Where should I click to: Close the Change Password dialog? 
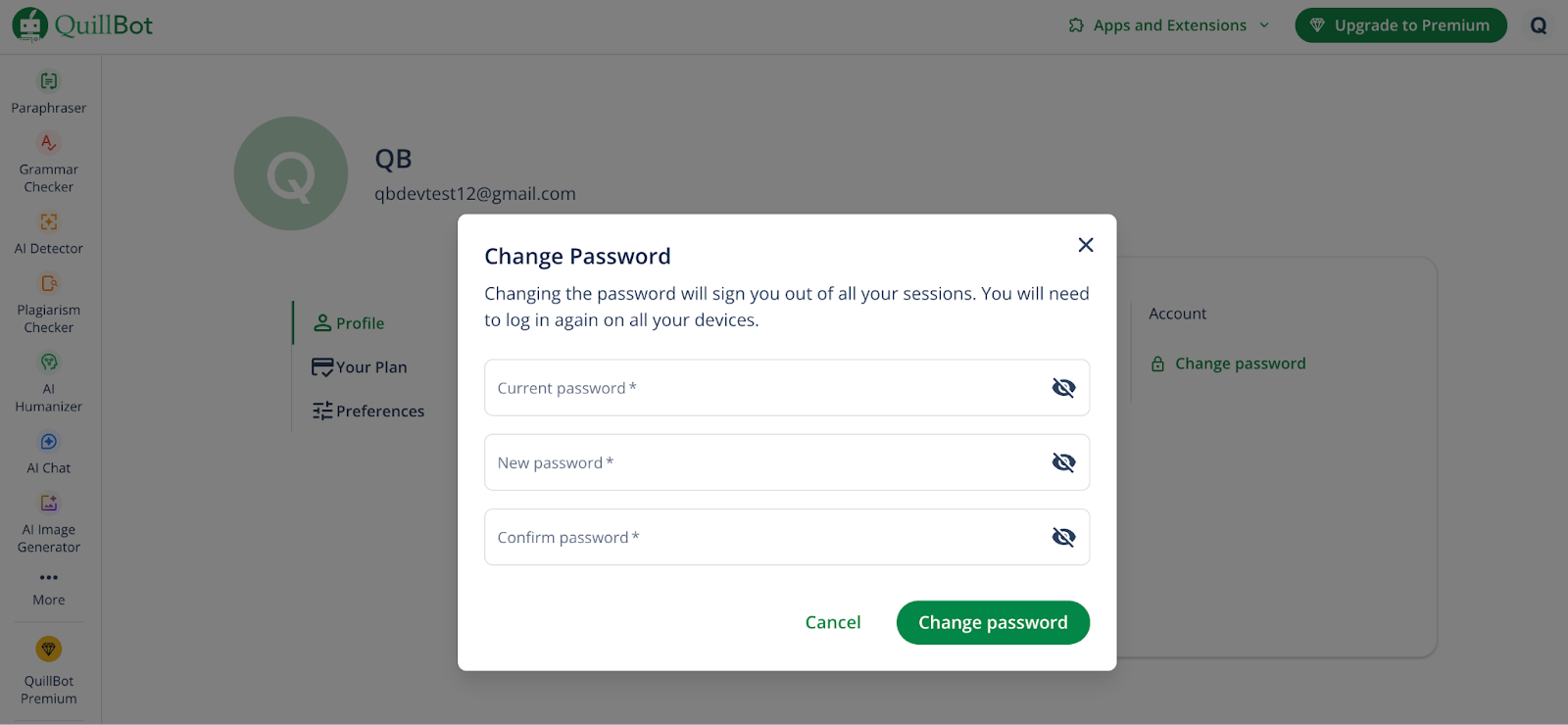(1085, 245)
